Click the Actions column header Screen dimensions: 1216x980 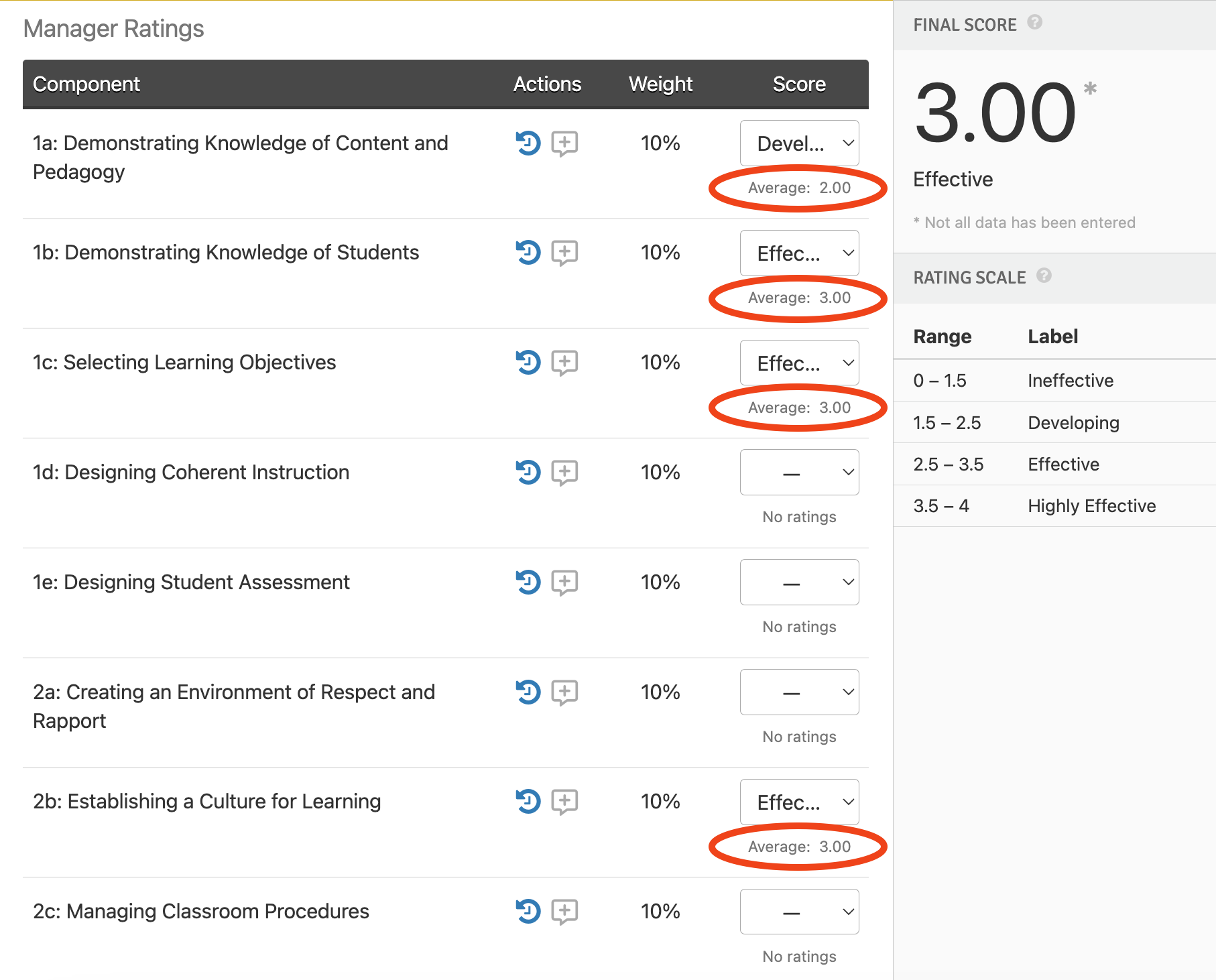(x=547, y=84)
